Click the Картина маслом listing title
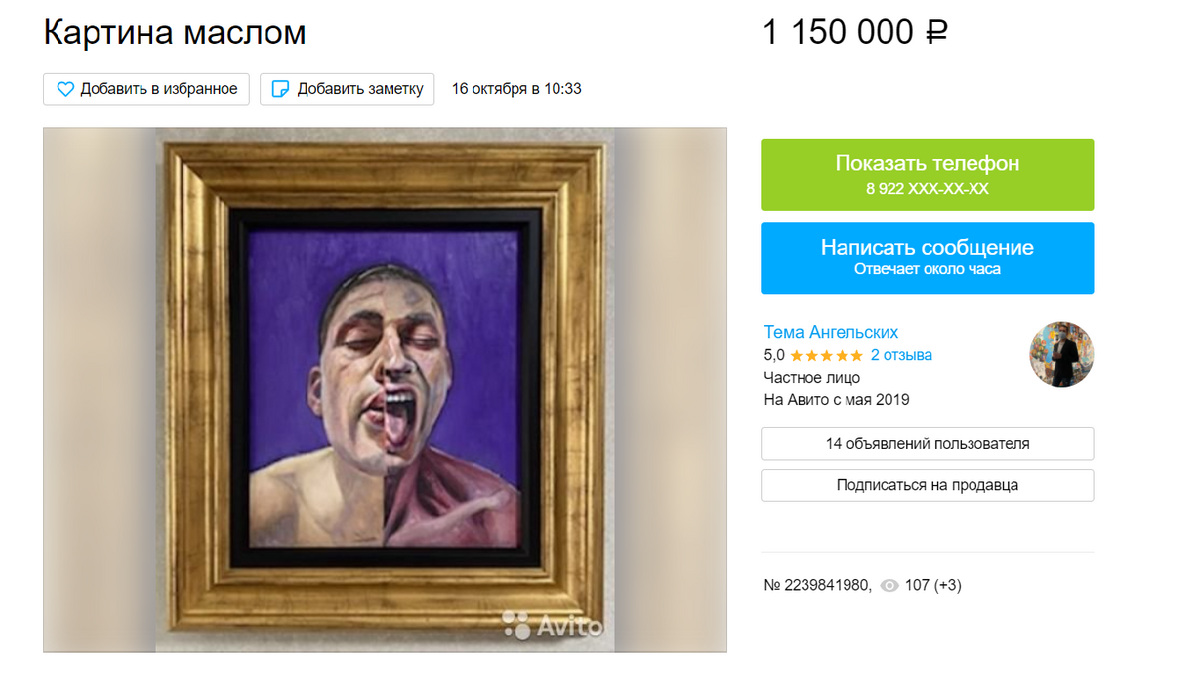The width and height of the screenshot is (1200, 673). tap(175, 33)
